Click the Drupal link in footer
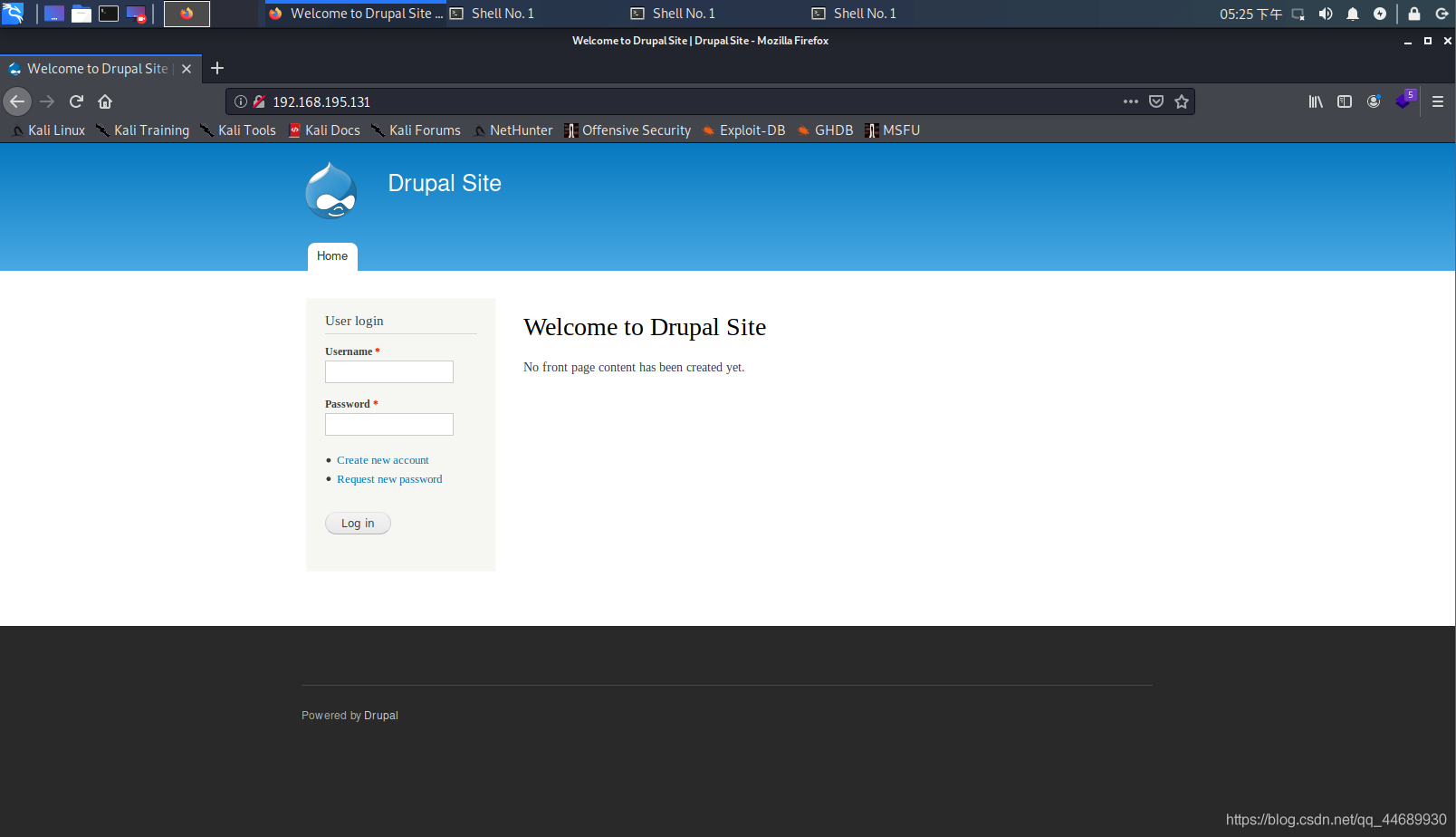1456x837 pixels. tap(381, 716)
